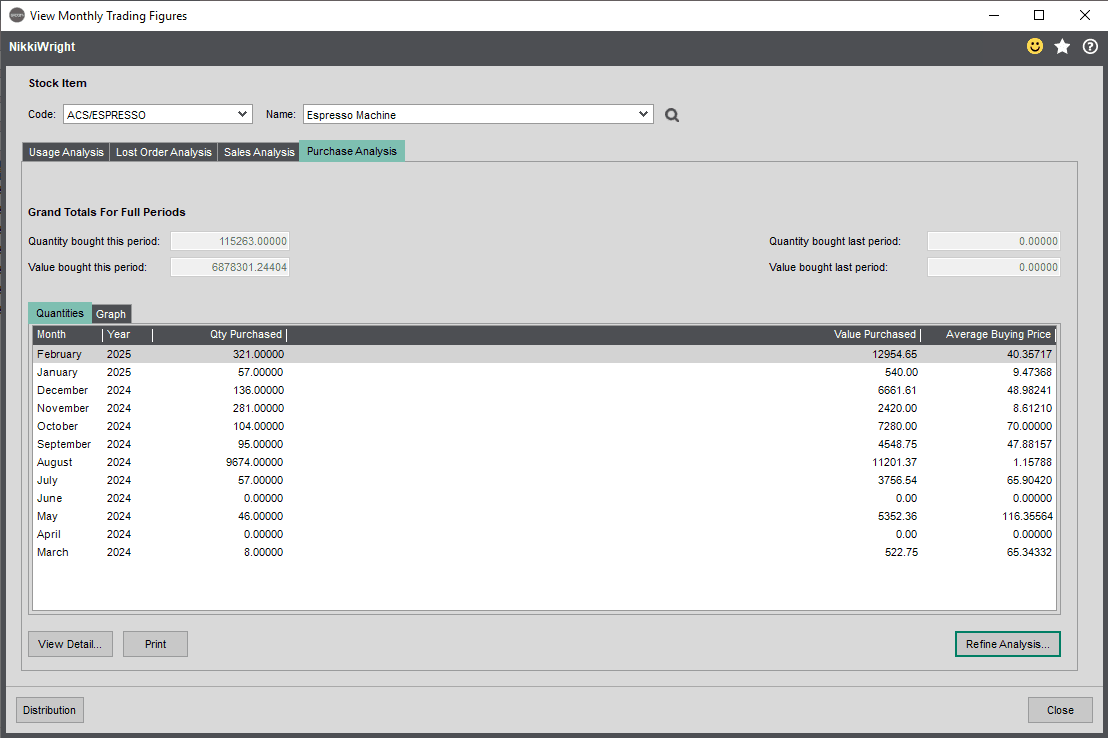Expand the stock Name dropdown
Viewport: 1108px width, 738px height.
pos(643,115)
